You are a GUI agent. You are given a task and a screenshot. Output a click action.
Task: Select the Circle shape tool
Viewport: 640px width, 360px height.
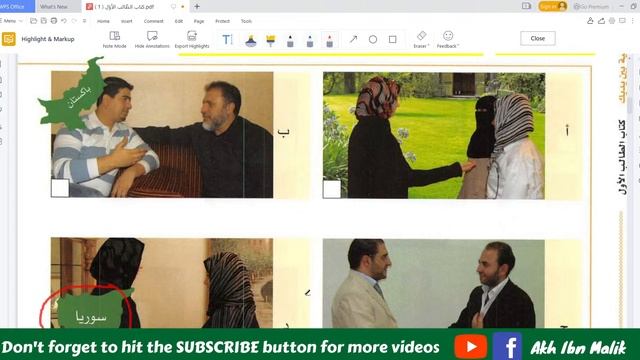click(373, 40)
